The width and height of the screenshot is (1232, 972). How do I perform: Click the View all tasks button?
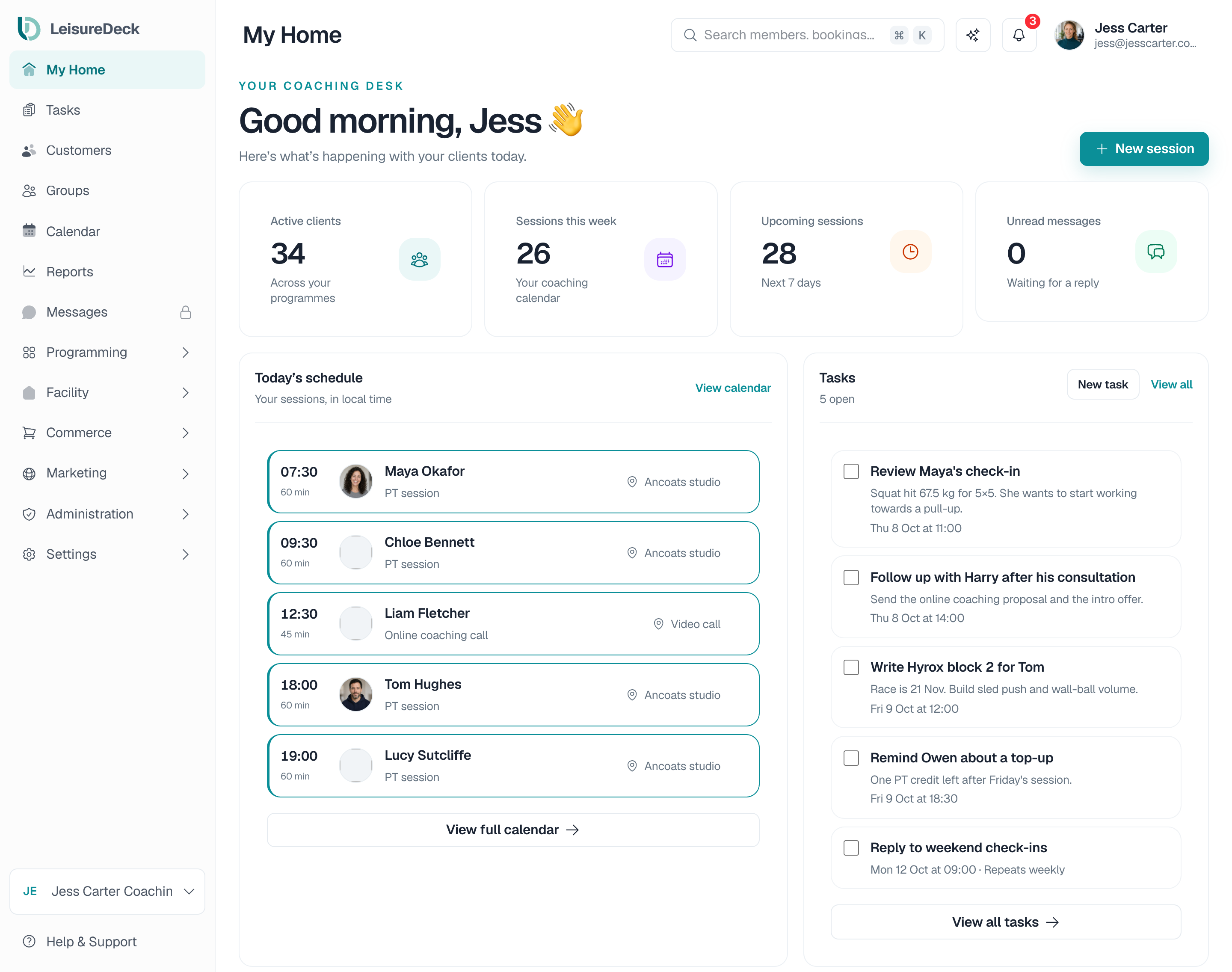click(1006, 922)
